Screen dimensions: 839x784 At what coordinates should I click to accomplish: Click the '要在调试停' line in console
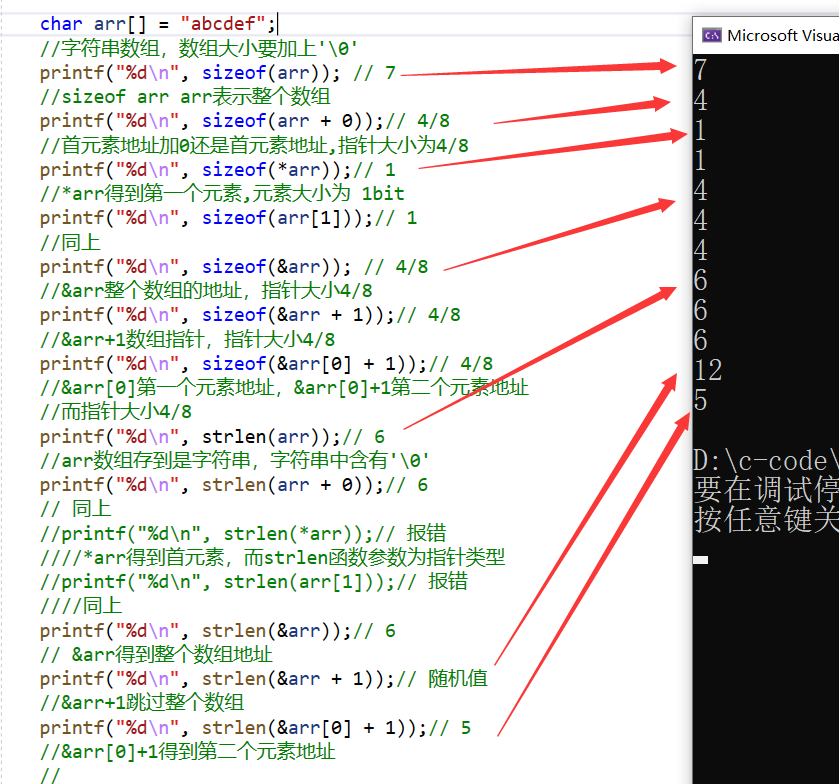click(766, 490)
